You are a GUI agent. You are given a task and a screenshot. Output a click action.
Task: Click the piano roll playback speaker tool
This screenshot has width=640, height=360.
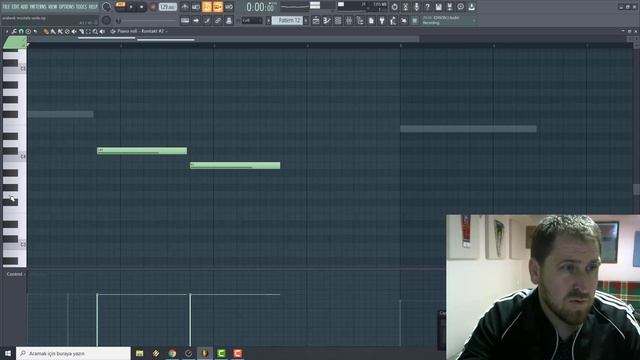point(102,31)
